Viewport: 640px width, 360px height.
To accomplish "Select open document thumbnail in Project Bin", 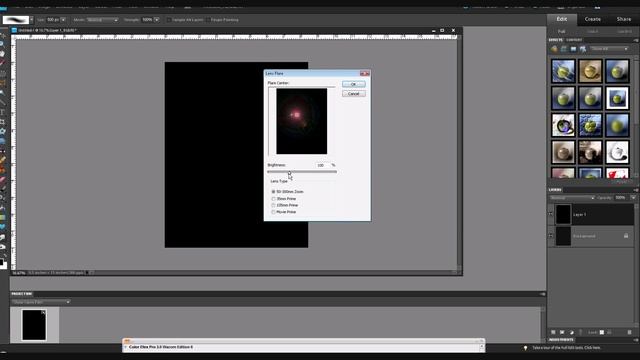I will pos(34,325).
